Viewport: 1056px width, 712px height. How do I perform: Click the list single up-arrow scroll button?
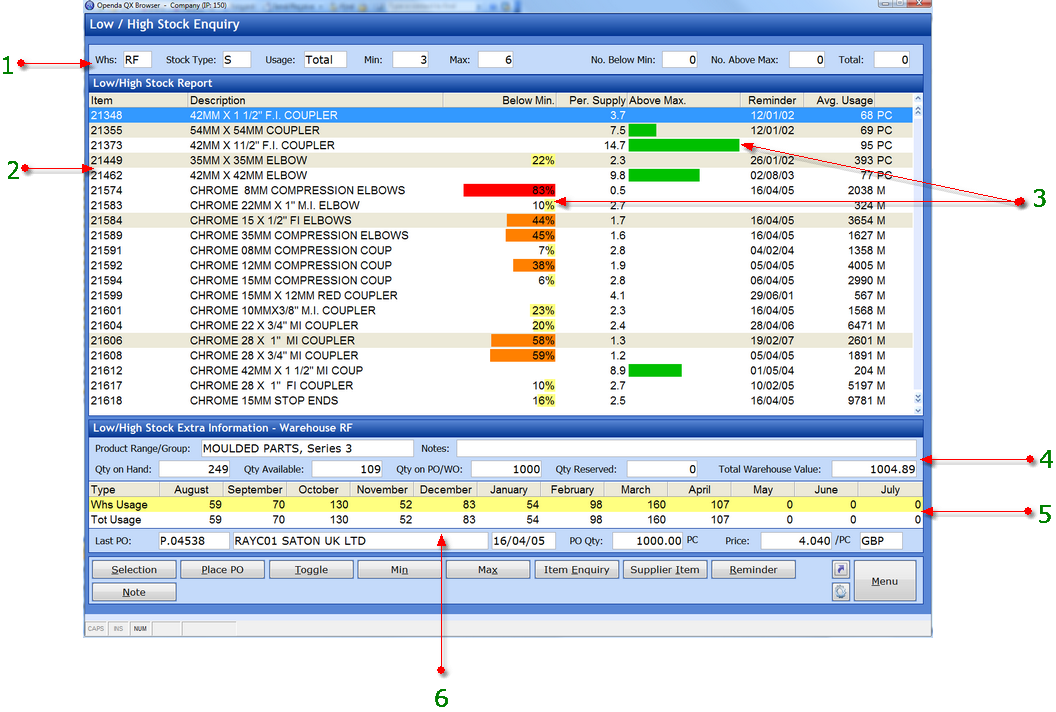[x=917, y=99]
